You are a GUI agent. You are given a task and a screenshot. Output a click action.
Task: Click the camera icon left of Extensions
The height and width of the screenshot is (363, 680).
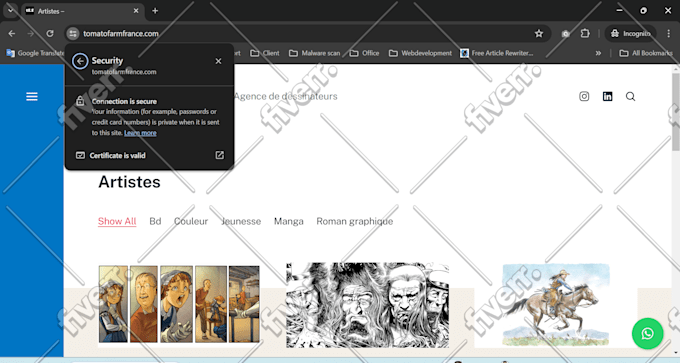pyautogui.click(x=566, y=33)
